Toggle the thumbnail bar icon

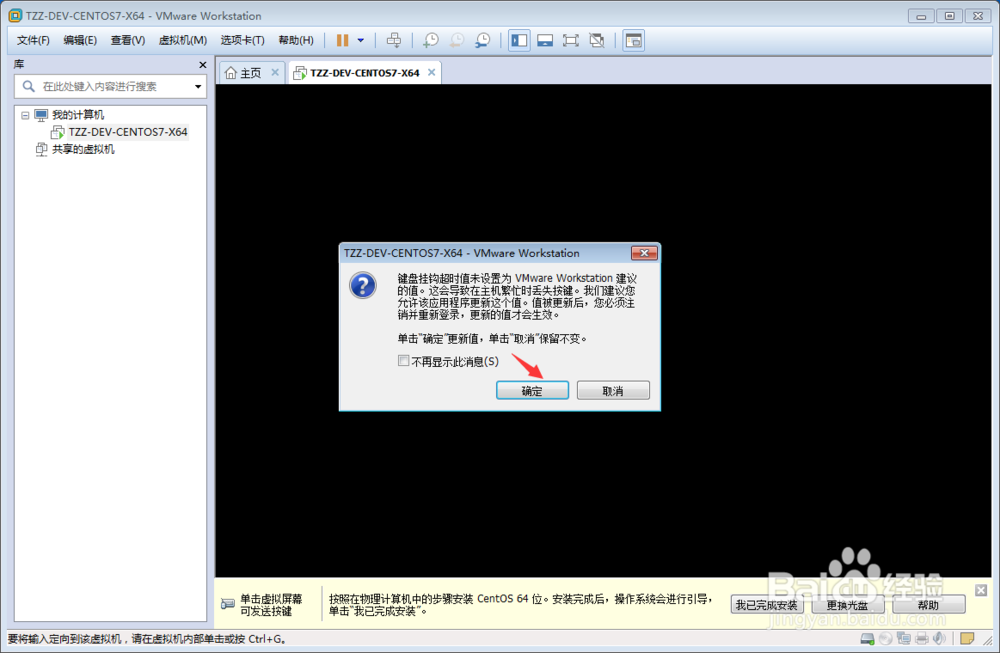click(545, 41)
